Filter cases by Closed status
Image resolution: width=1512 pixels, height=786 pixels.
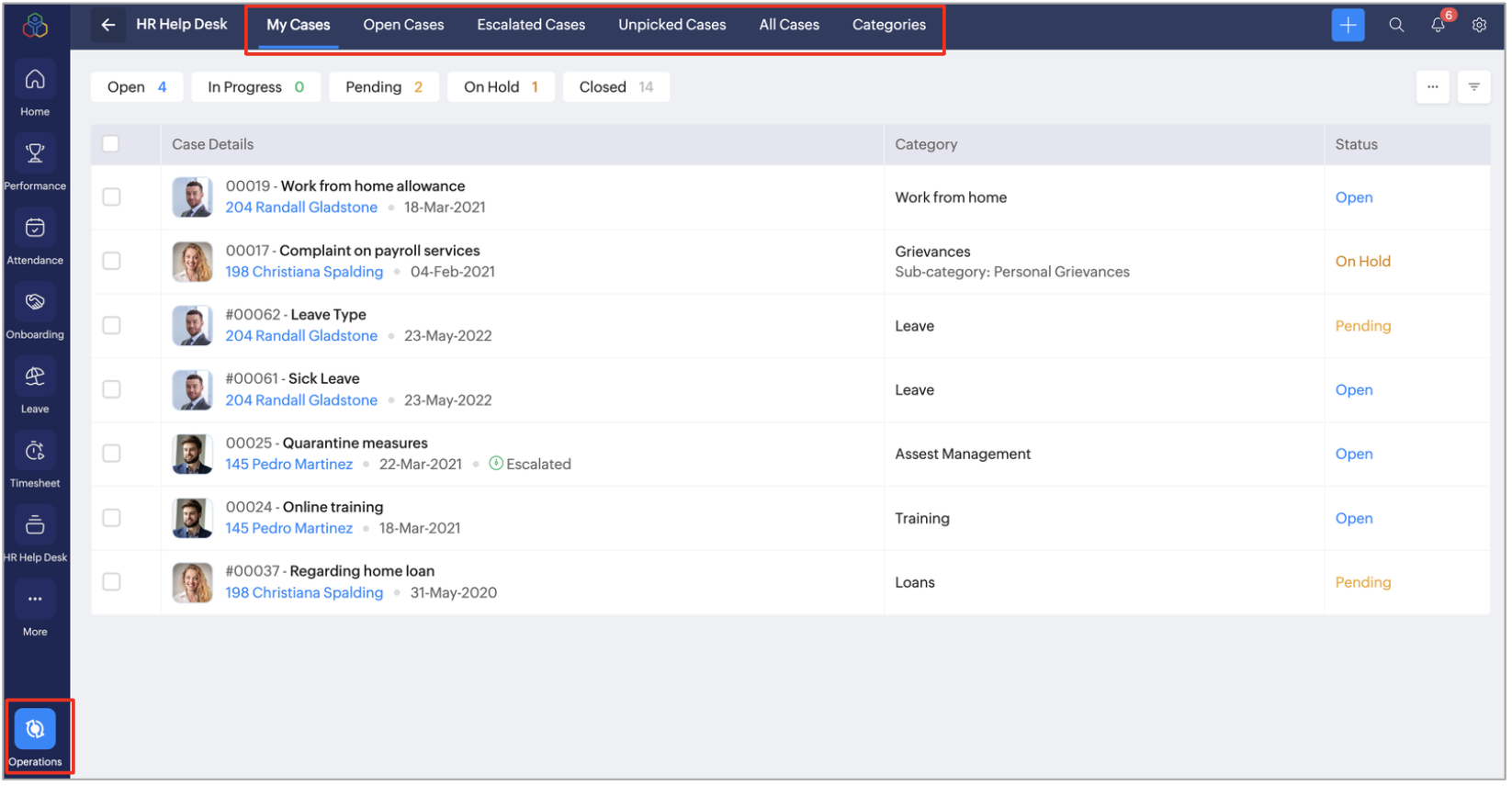[x=617, y=87]
